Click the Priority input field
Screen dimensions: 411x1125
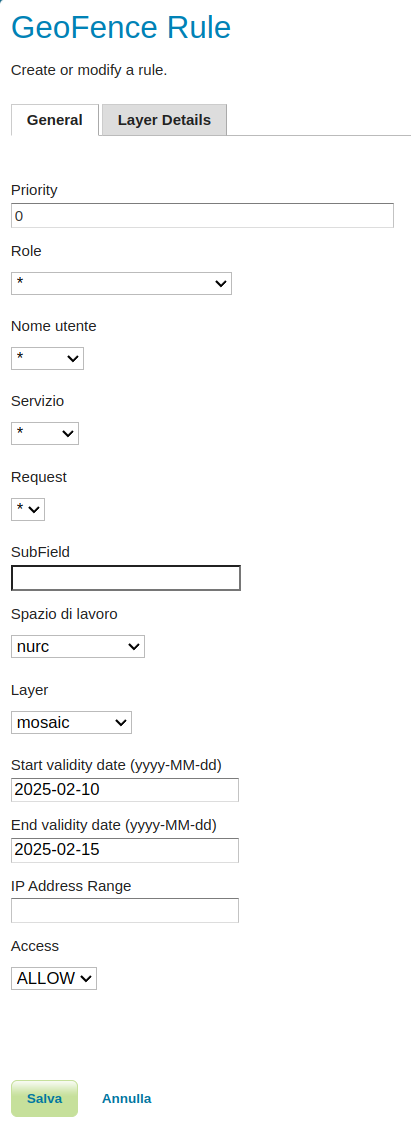click(x=202, y=215)
